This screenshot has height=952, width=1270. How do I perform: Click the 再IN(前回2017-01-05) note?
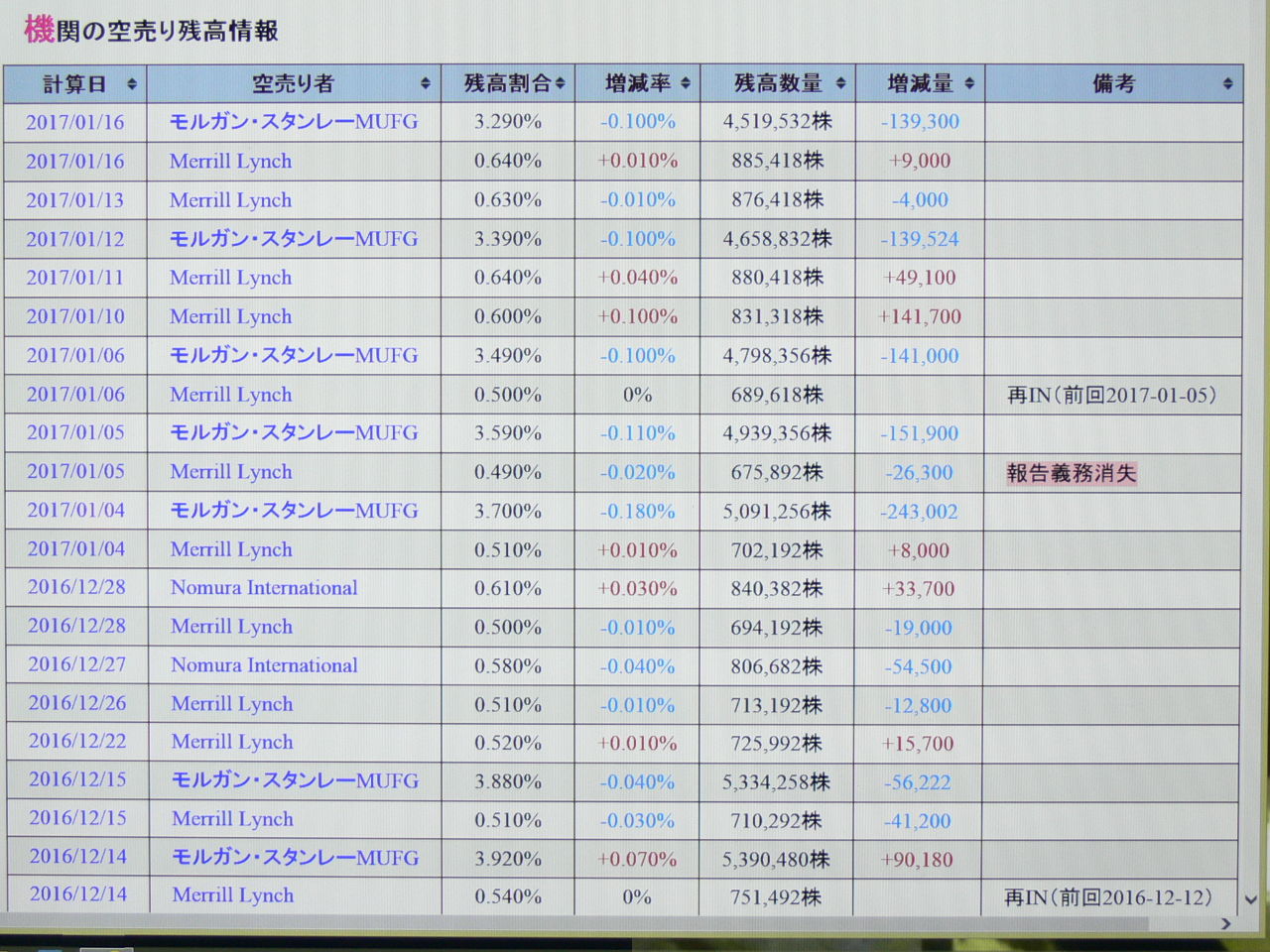[x=1111, y=396]
